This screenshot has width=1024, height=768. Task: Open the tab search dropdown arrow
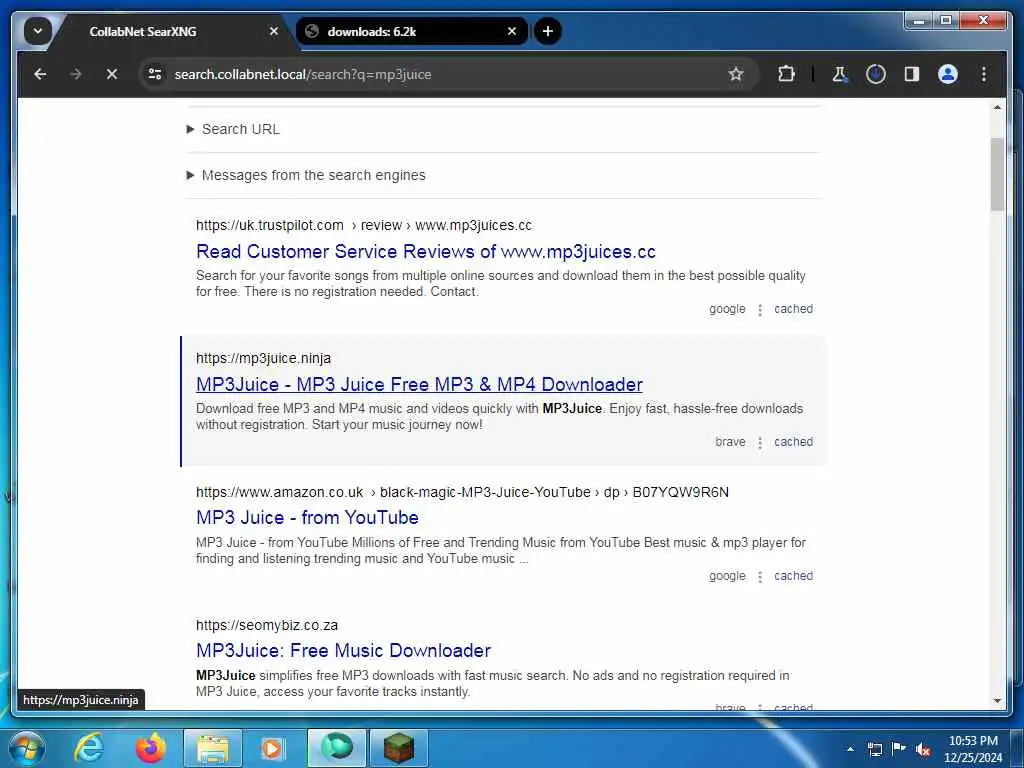pos(38,31)
